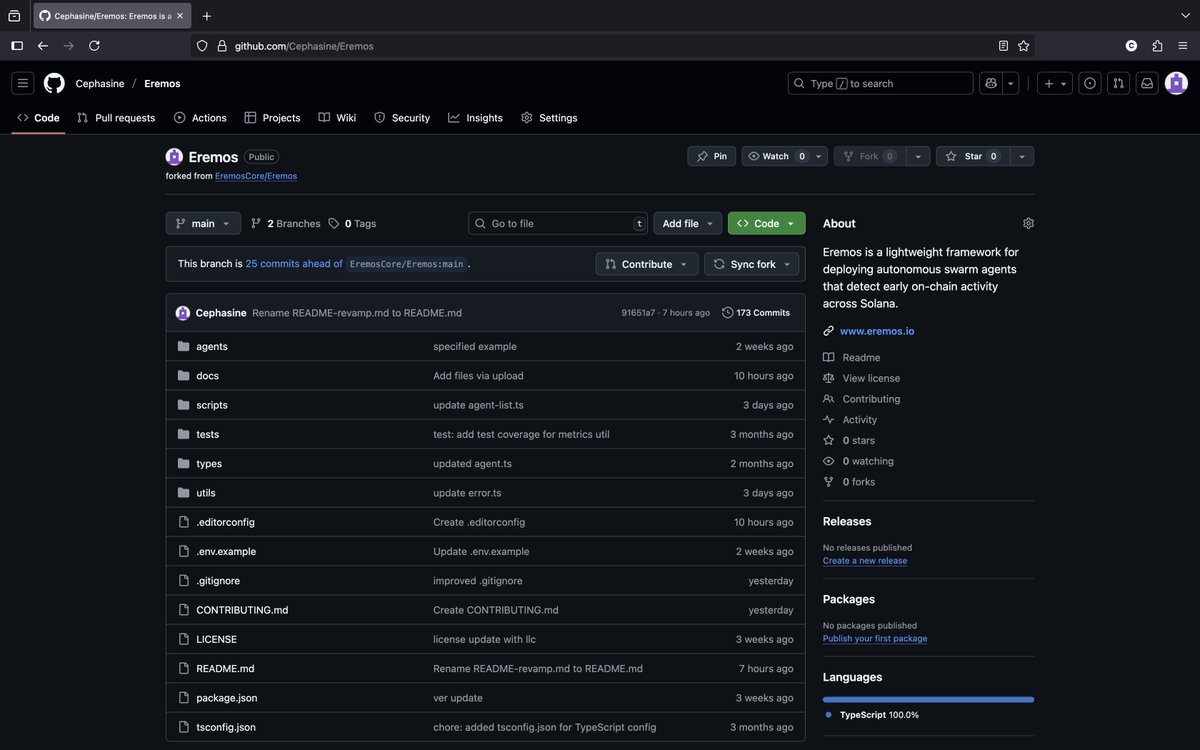Open the Copilot chat icon in header
The width and height of the screenshot is (1200, 750).
991,84
